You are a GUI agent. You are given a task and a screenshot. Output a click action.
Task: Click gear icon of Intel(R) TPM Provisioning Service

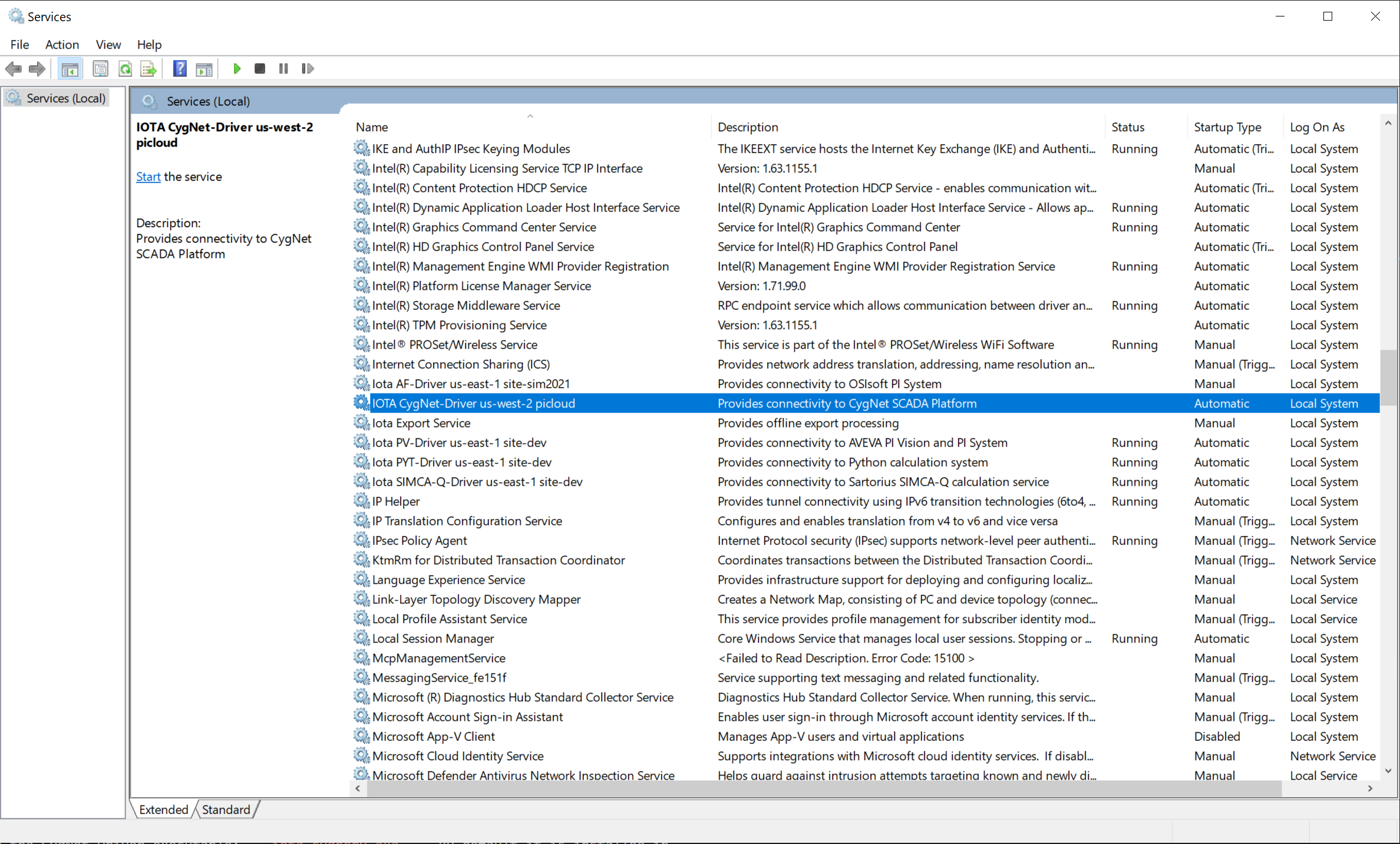tap(361, 325)
